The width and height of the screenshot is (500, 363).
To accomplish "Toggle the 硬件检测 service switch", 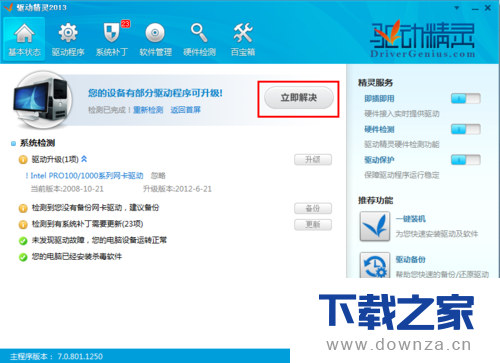I will [x=465, y=129].
